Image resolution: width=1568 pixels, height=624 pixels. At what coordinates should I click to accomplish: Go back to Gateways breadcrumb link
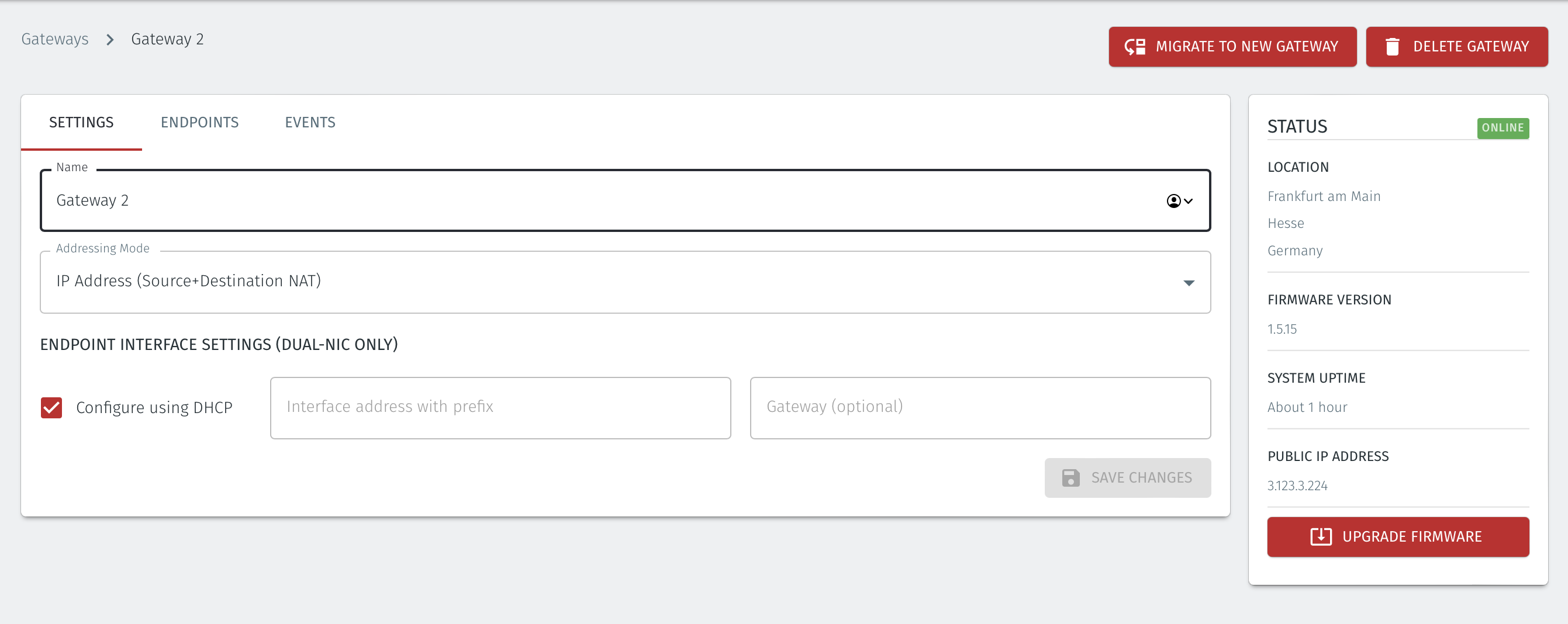(x=55, y=40)
